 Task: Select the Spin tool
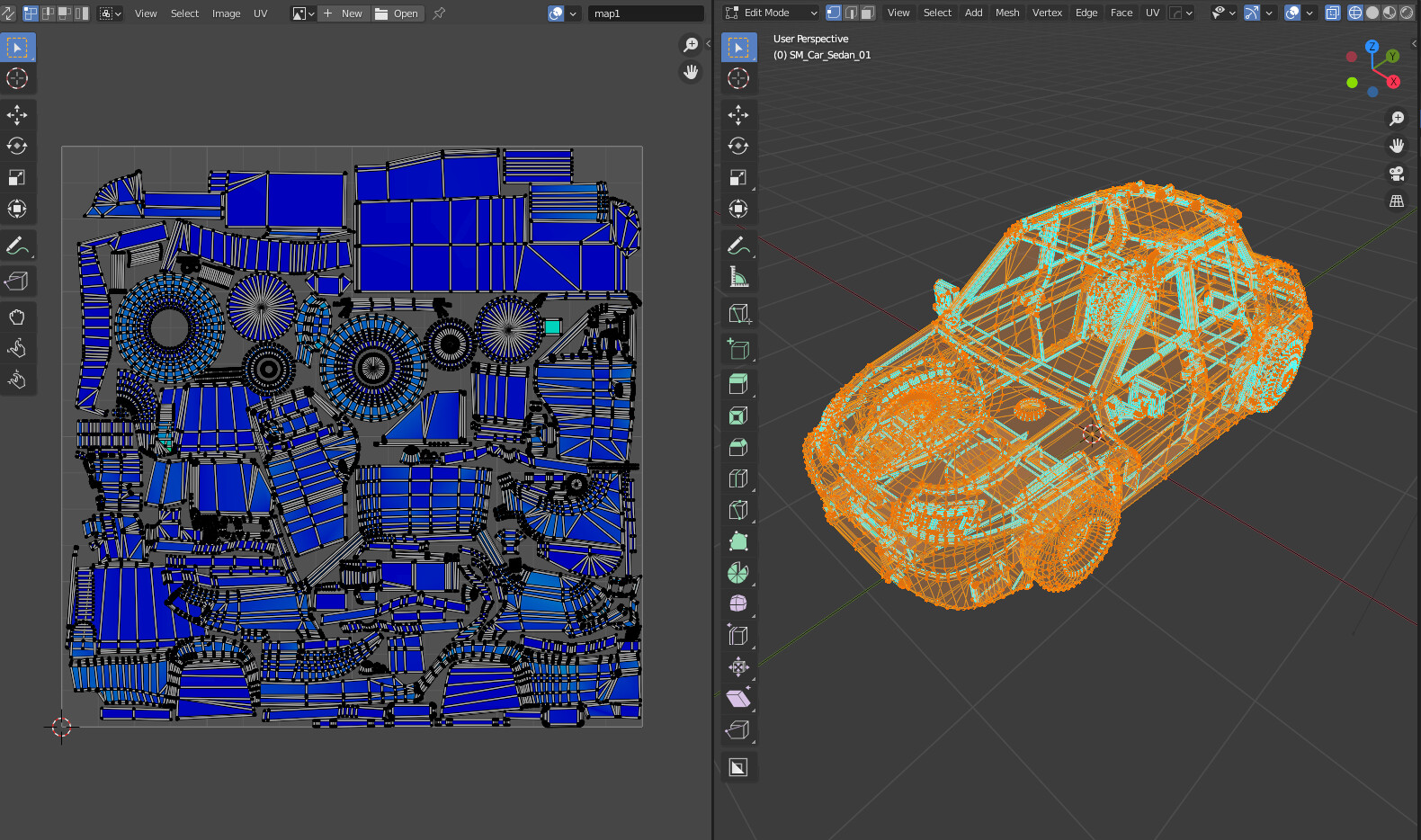pyautogui.click(x=738, y=573)
